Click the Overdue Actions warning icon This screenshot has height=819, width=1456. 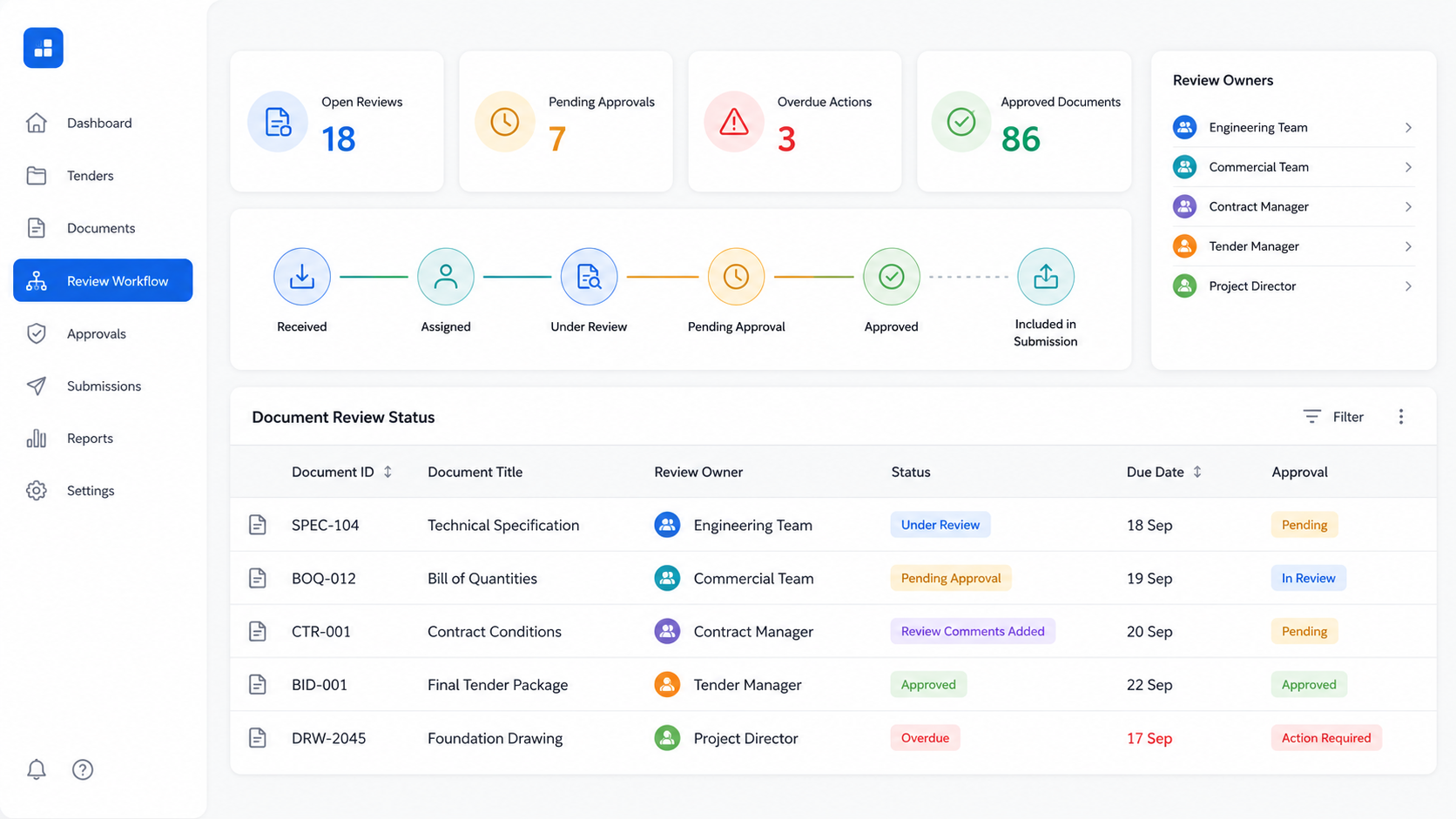coord(734,122)
